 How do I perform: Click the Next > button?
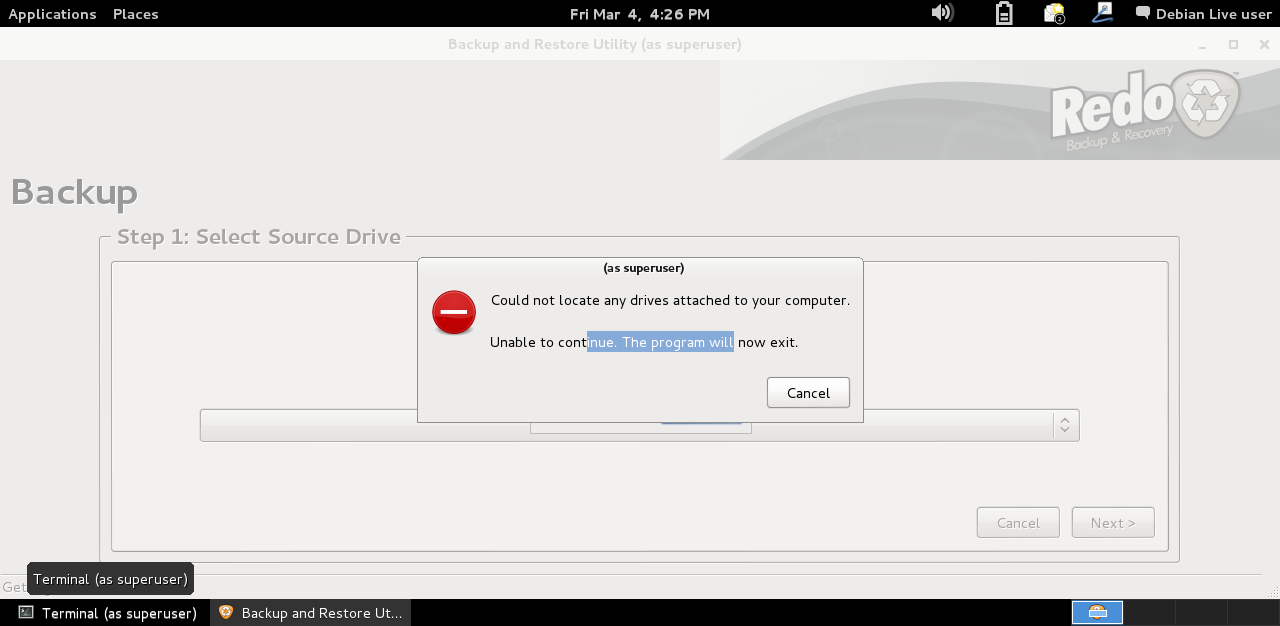[1112, 523]
